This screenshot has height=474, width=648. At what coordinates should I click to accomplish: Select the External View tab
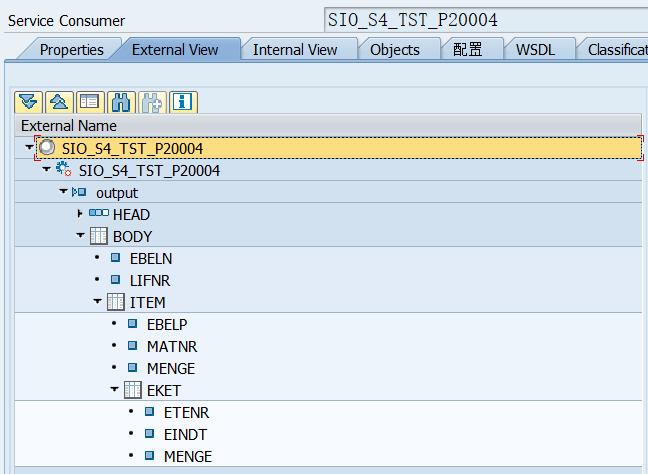(x=175, y=50)
